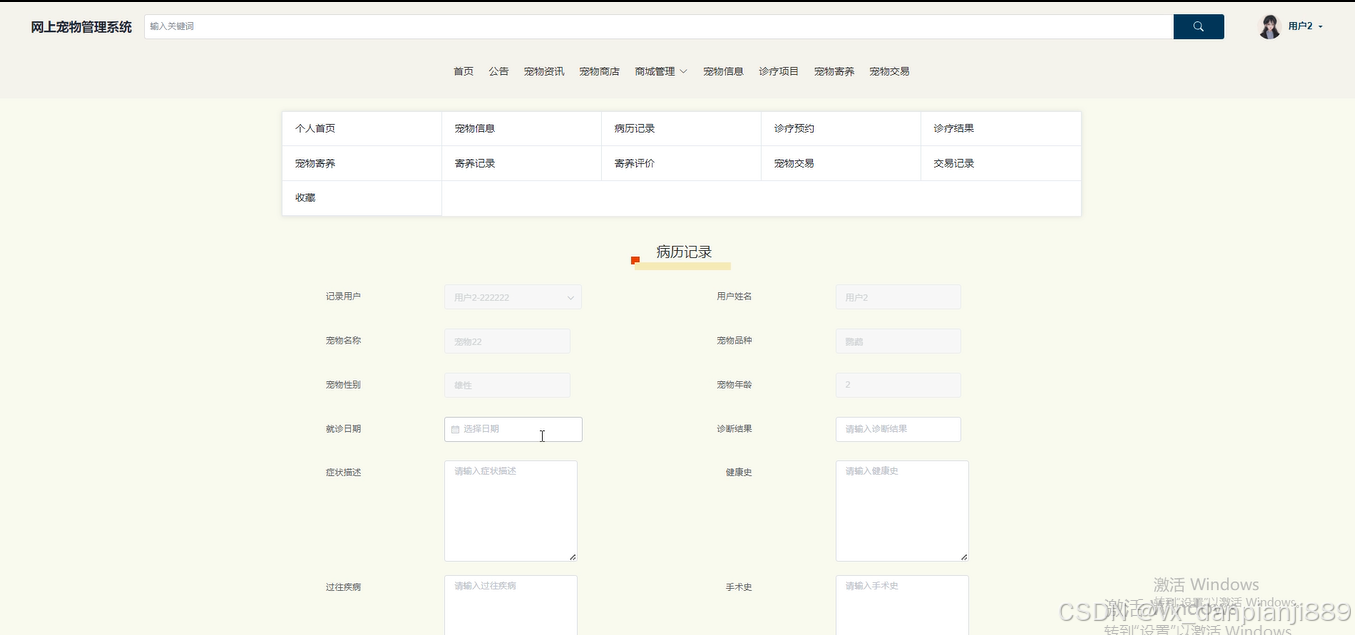The height and width of the screenshot is (635, 1355).
Task: Click the disabled 用户姓名 field
Action: pyautogui.click(x=898, y=297)
